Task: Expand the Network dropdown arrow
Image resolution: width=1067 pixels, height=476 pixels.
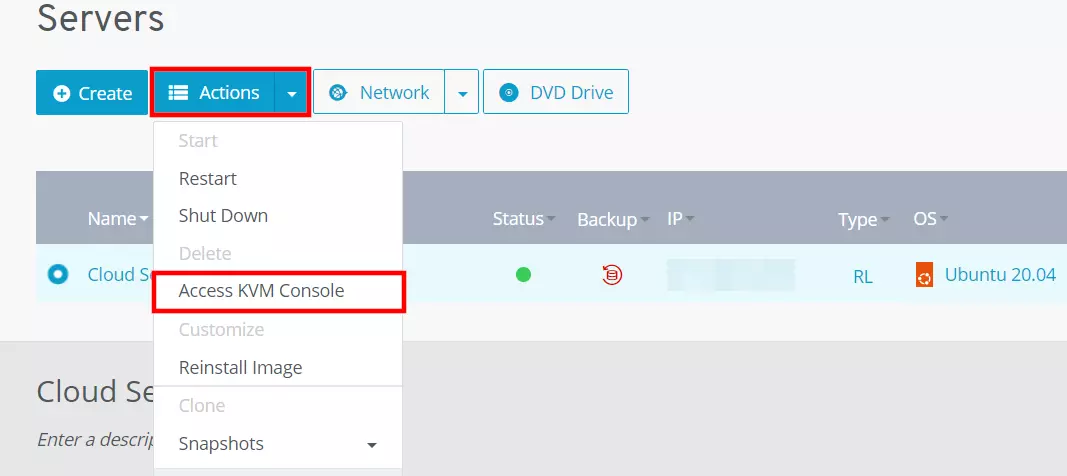Action: pos(462,93)
